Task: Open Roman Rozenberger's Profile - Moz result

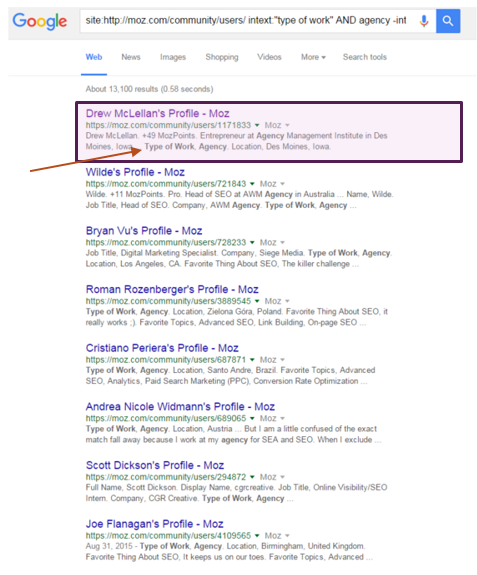Action: click(x=172, y=289)
